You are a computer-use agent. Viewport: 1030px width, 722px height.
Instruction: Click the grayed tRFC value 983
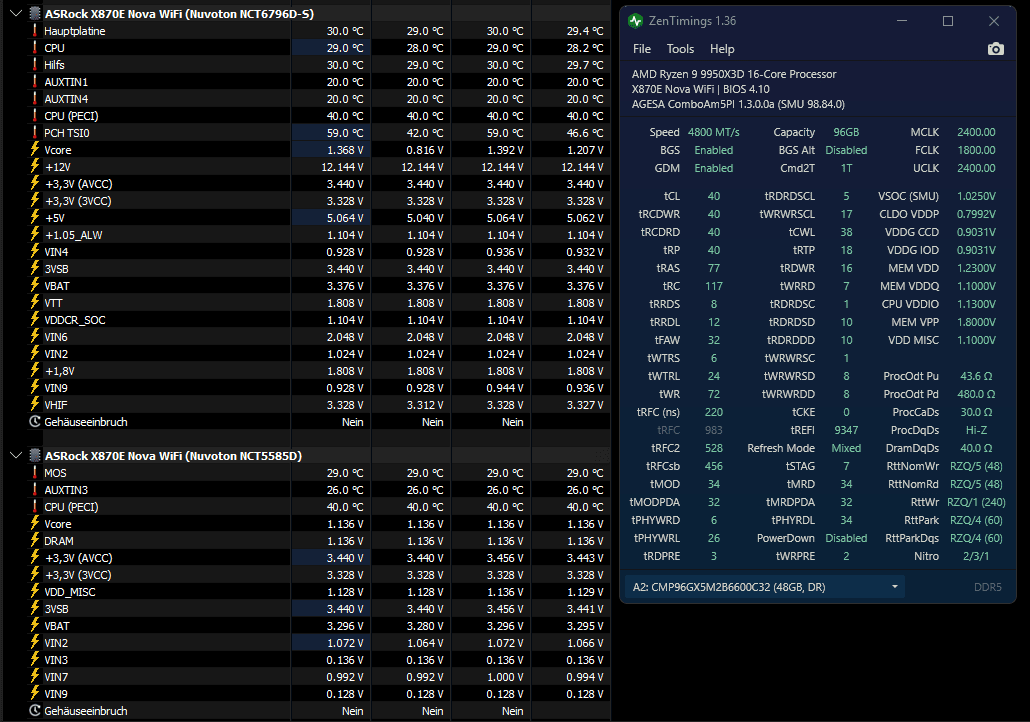click(x=714, y=430)
